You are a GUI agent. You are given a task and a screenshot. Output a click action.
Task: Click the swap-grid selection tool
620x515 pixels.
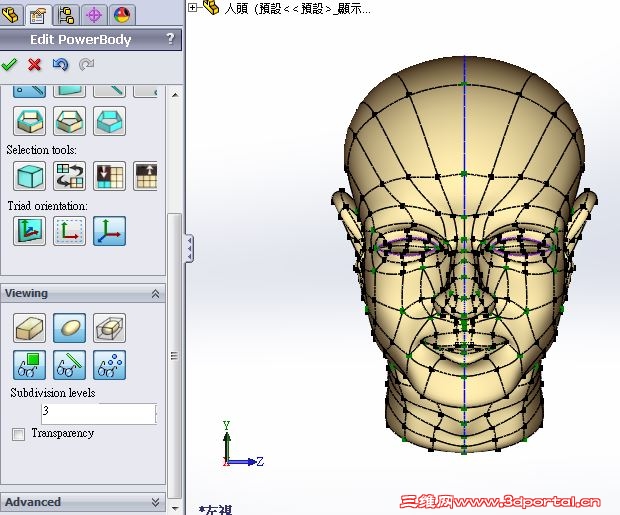[x=69, y=176]
